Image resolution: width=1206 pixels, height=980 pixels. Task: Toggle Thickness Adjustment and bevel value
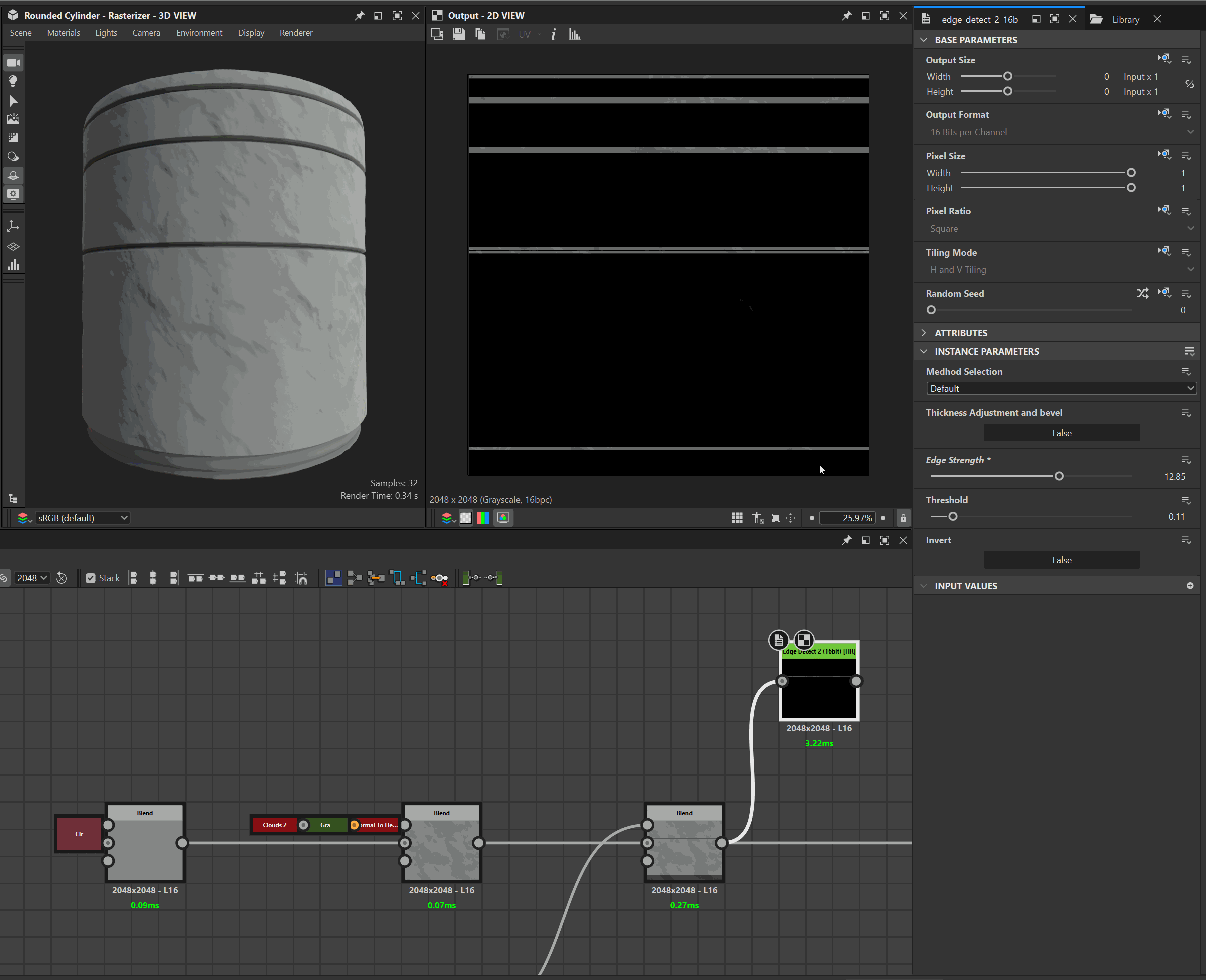tap(1061, 433)
